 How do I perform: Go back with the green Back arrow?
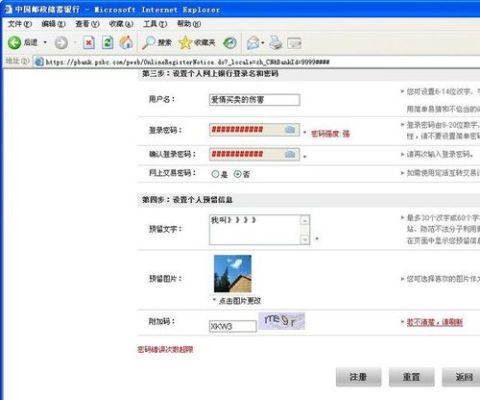coord(14,43)
